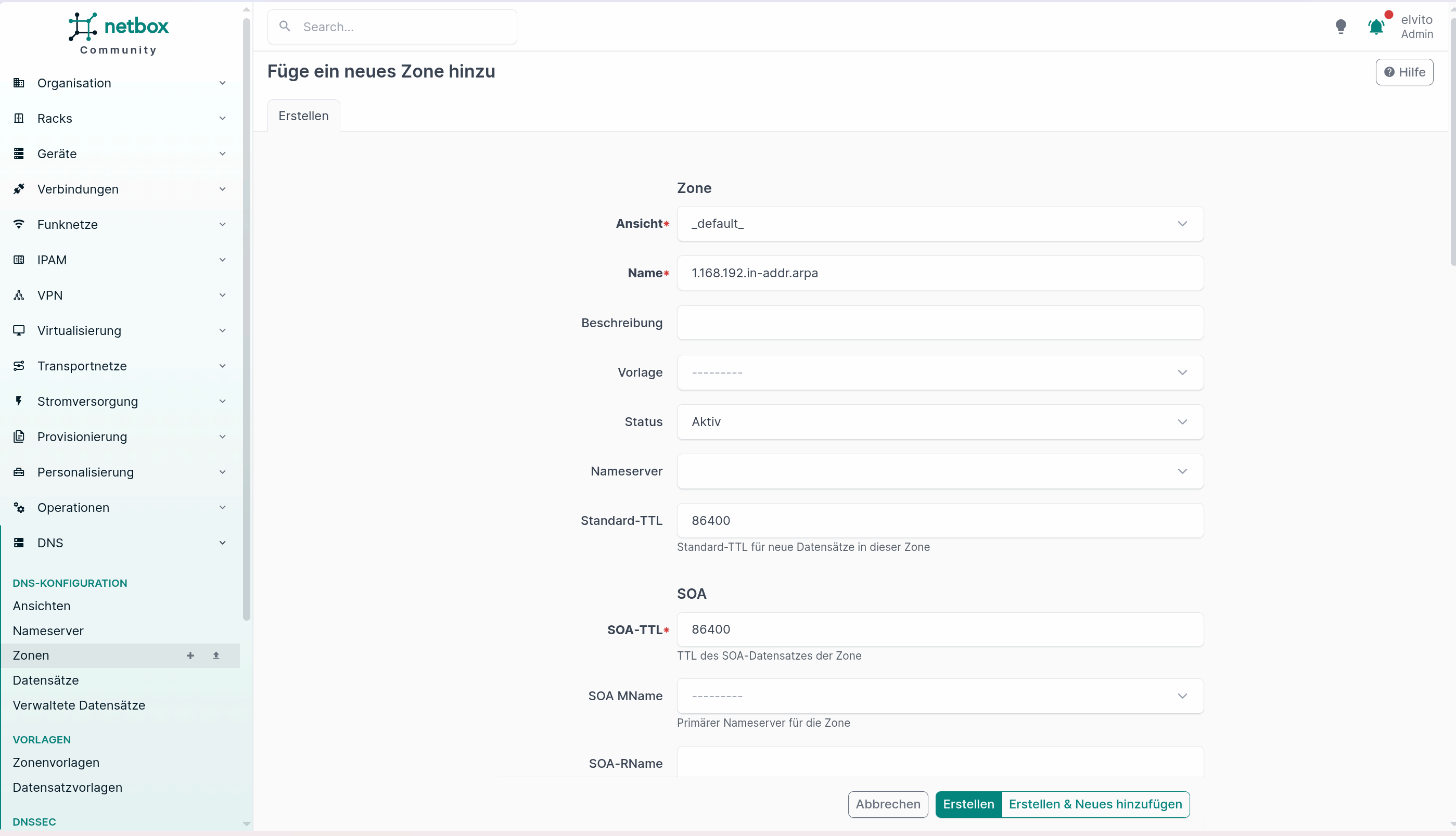The width and height of the screenshot is (1456, 836).
Task: Click the plus icon next to Zonen
Action: pos(190,655)
